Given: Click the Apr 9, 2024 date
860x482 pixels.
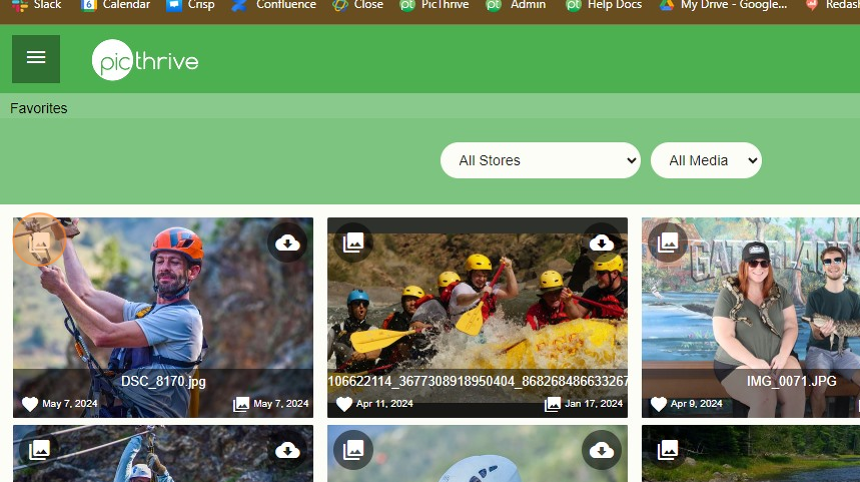Looking at the screenshot, I should (x=697, y=404).
